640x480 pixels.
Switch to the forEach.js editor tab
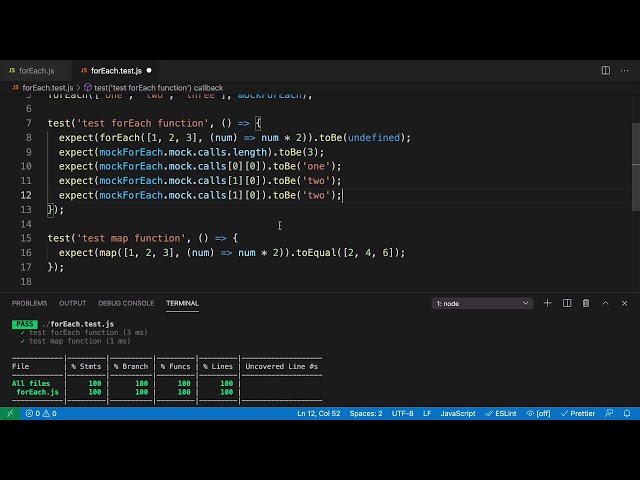(x=36, y=71)
